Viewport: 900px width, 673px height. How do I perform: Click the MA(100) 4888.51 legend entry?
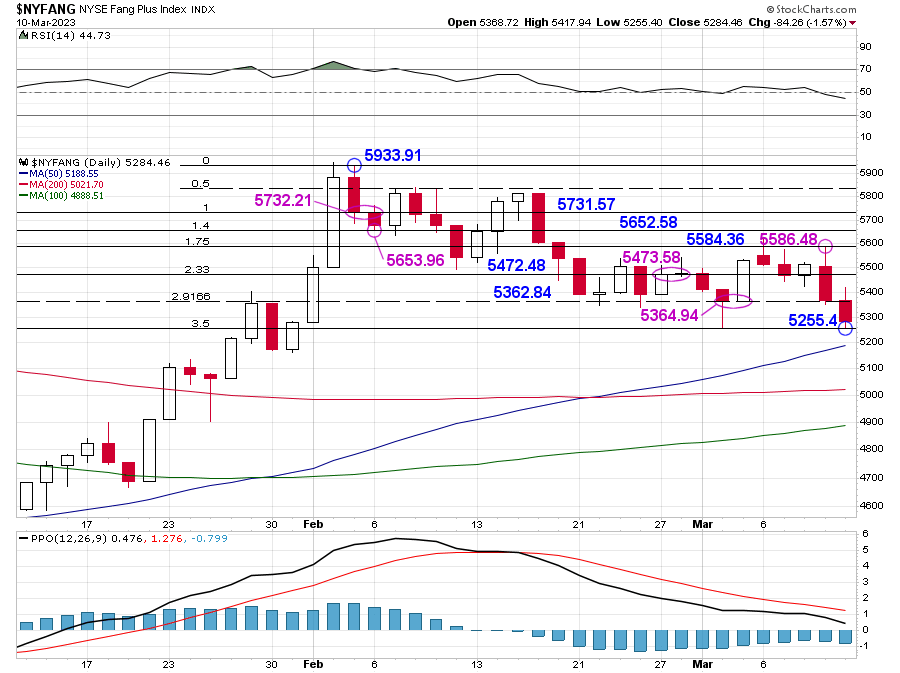[66, 196]
